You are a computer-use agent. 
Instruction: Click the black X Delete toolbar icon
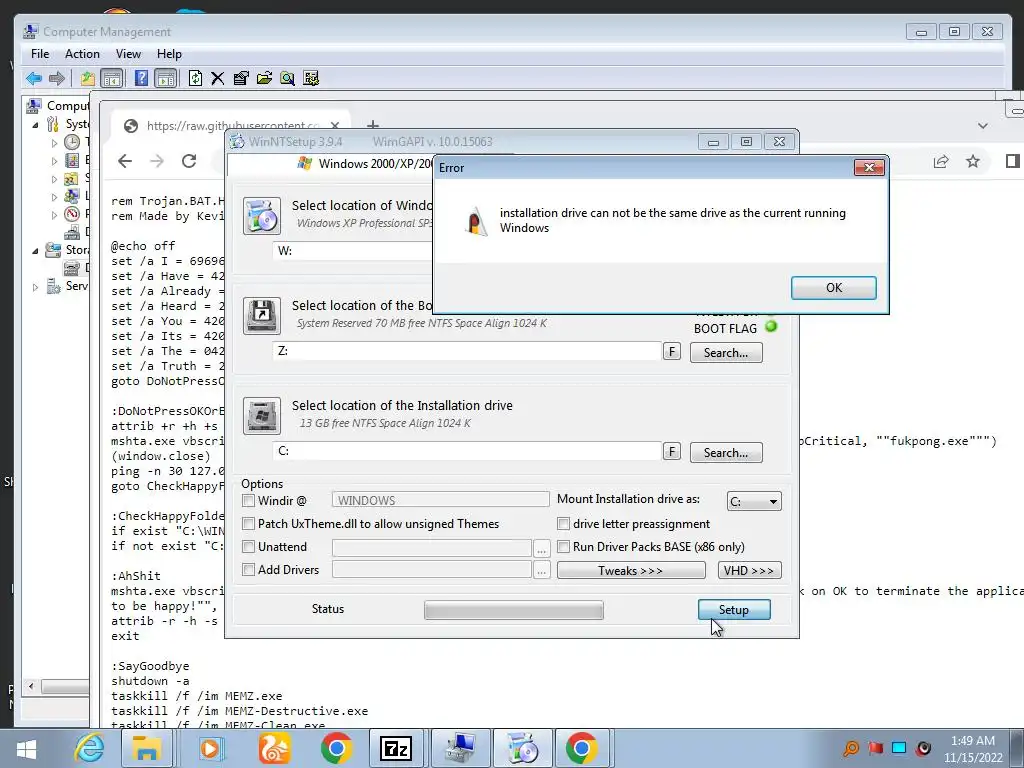(x=217, y=78)
